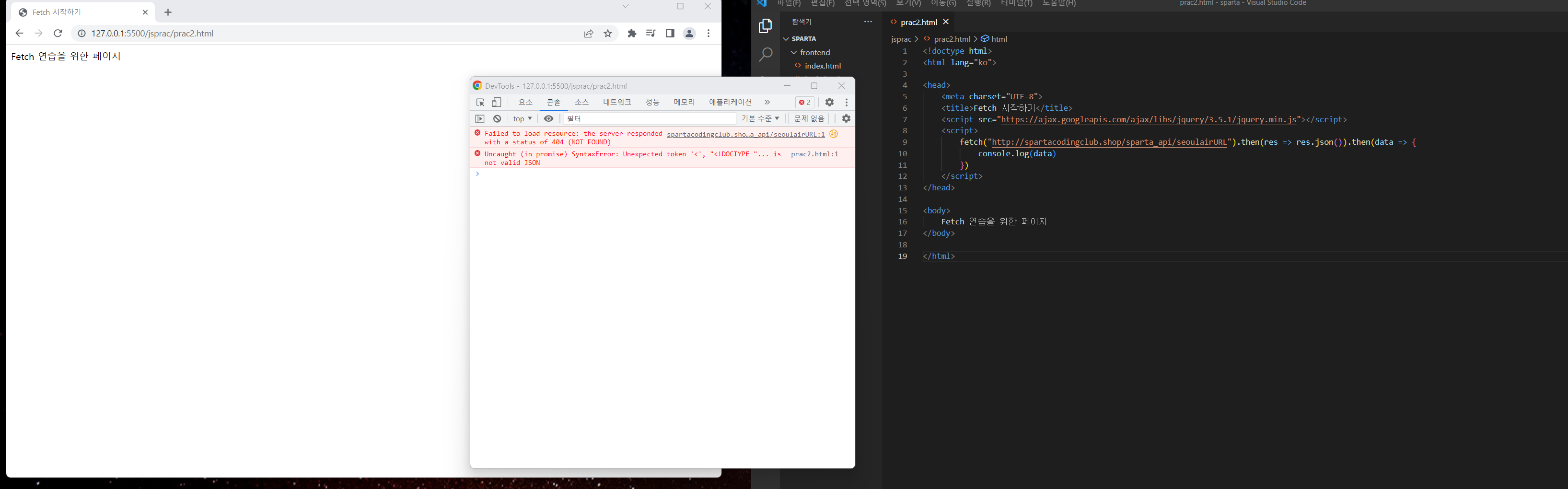Toggle the device toolbar in DevTools

pyautogui.click(x=497, y=102)
